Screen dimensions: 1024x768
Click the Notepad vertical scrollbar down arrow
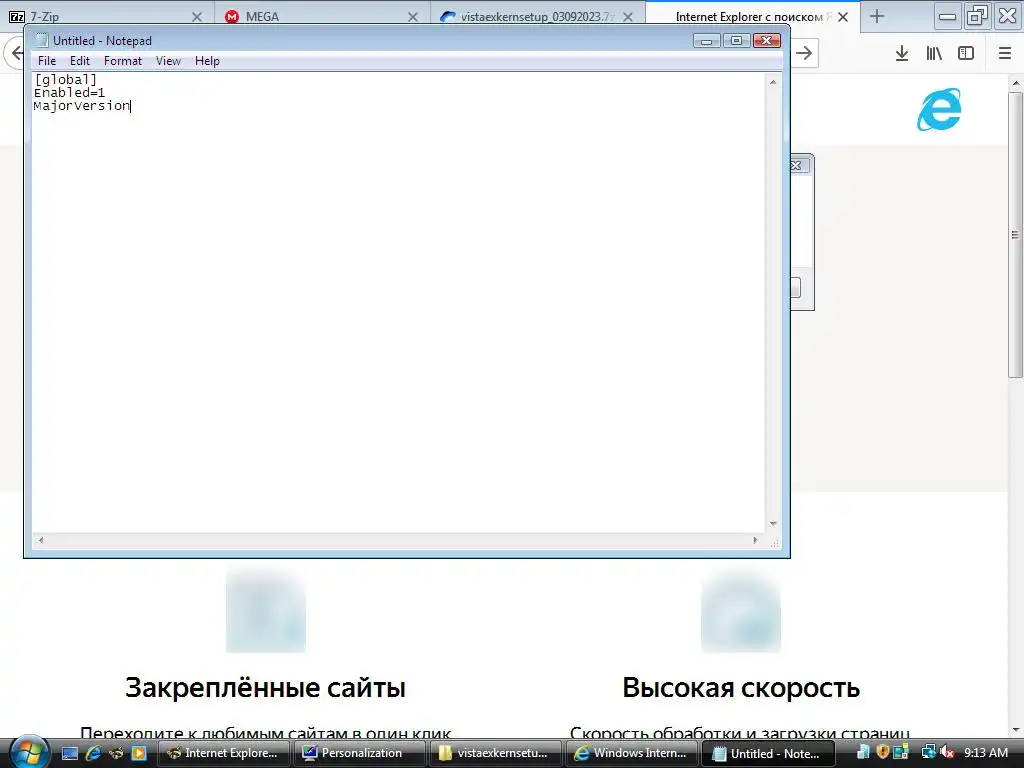(x=773, y=524)
